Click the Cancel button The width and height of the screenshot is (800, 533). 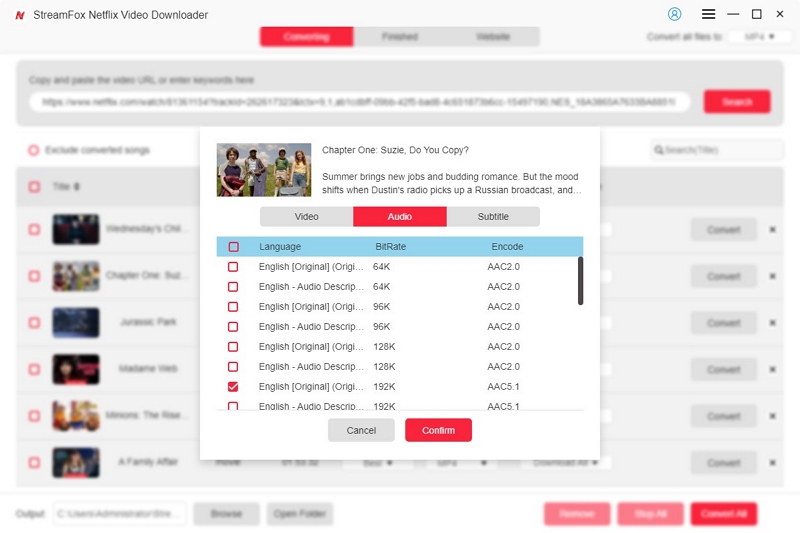coord(361,430)
